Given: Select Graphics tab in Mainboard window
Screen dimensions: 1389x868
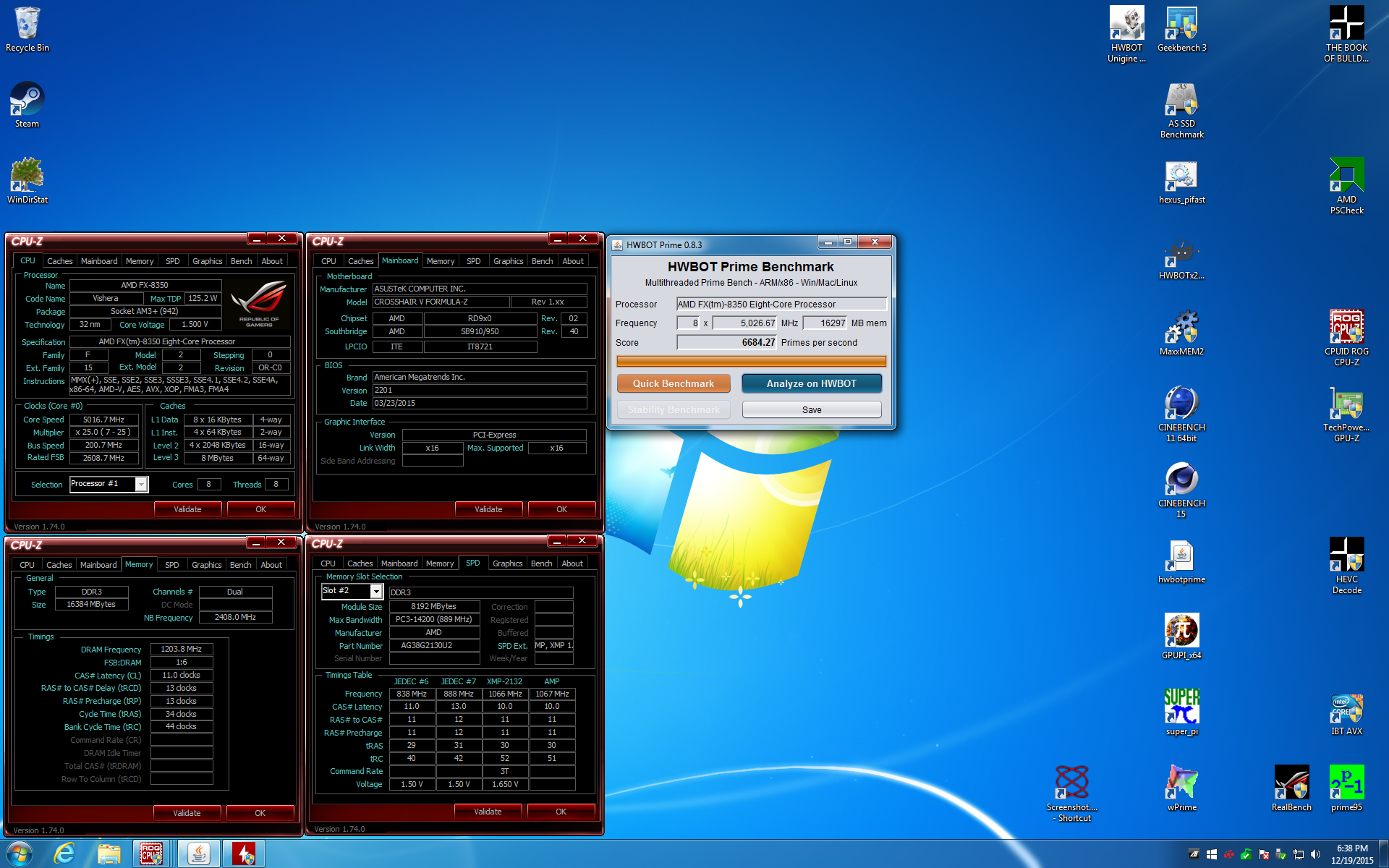Looking at the screenshot, I should coord(508,261).
